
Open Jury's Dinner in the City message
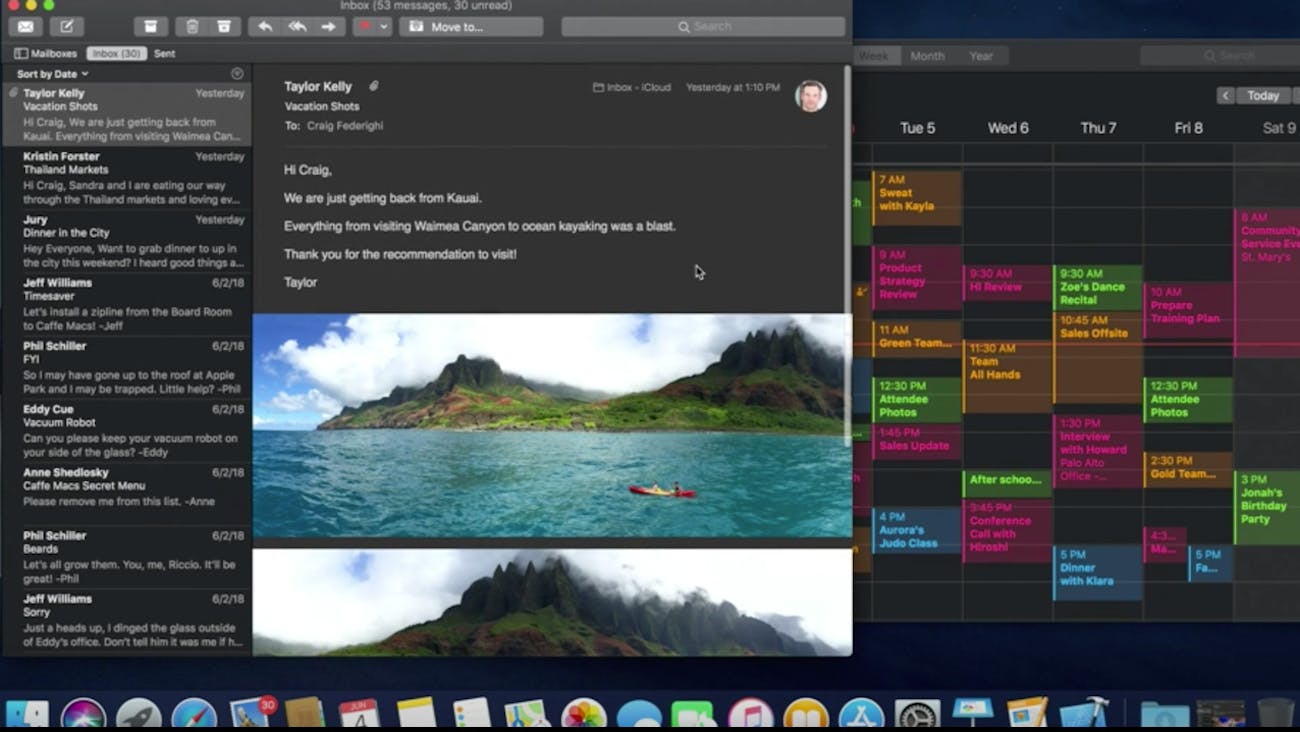click(127, 241)
